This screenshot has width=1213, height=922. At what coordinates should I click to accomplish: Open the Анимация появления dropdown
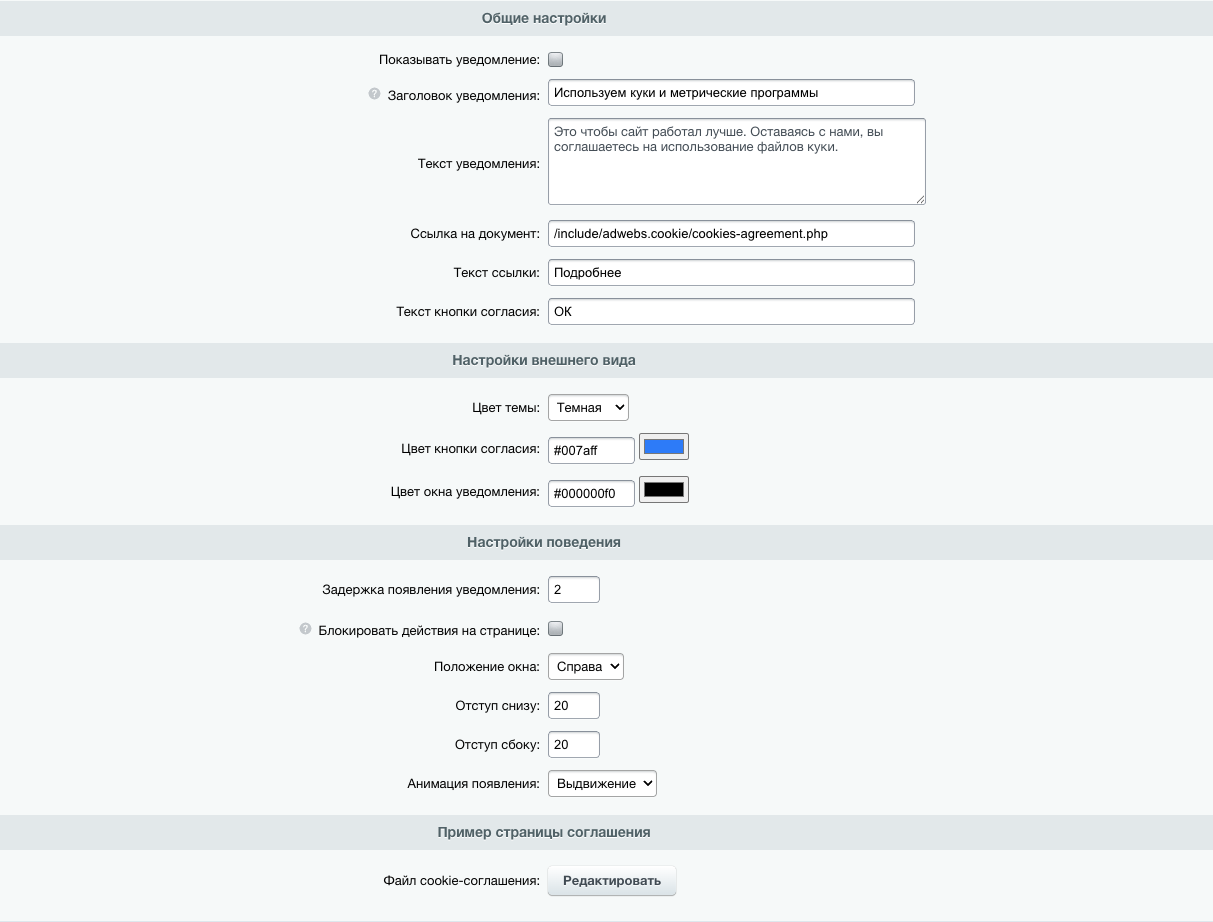[602, 784]
